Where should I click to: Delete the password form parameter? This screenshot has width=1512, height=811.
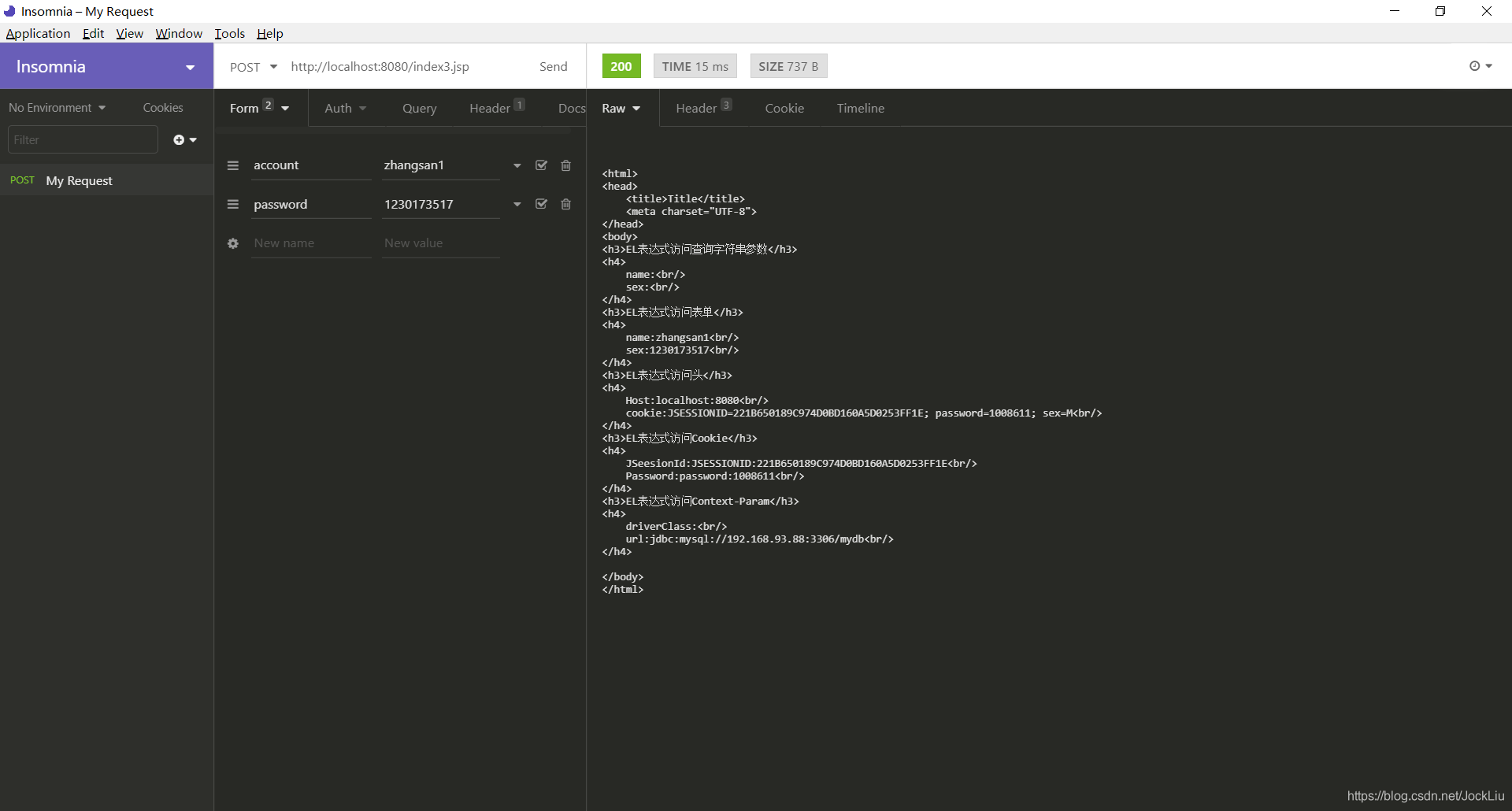(565, 204)
